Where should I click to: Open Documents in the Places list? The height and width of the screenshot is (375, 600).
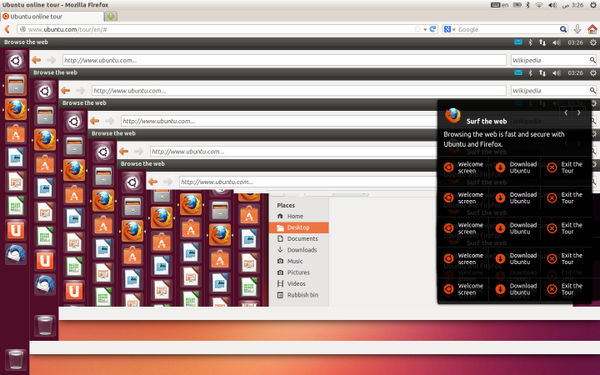pos(298,238)
